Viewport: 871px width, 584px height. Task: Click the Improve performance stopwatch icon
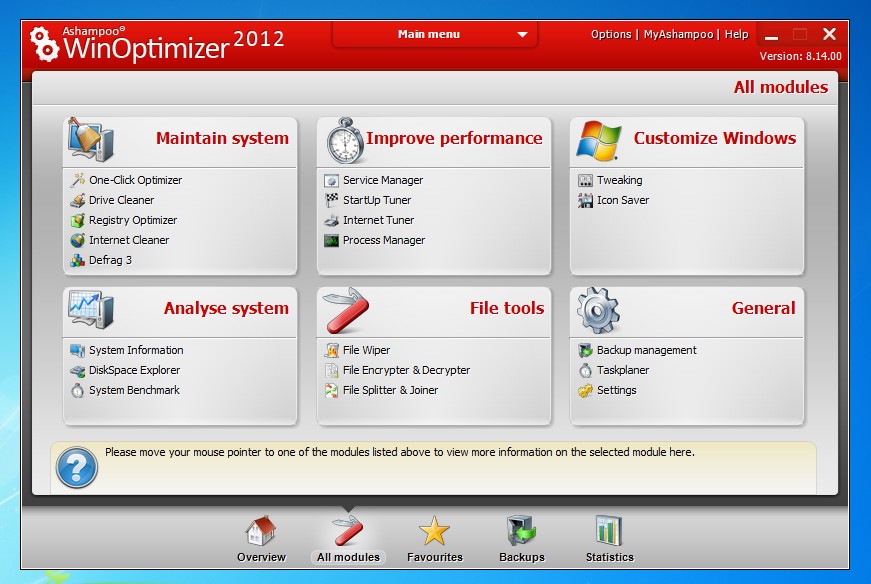click(x=346, y=141)
